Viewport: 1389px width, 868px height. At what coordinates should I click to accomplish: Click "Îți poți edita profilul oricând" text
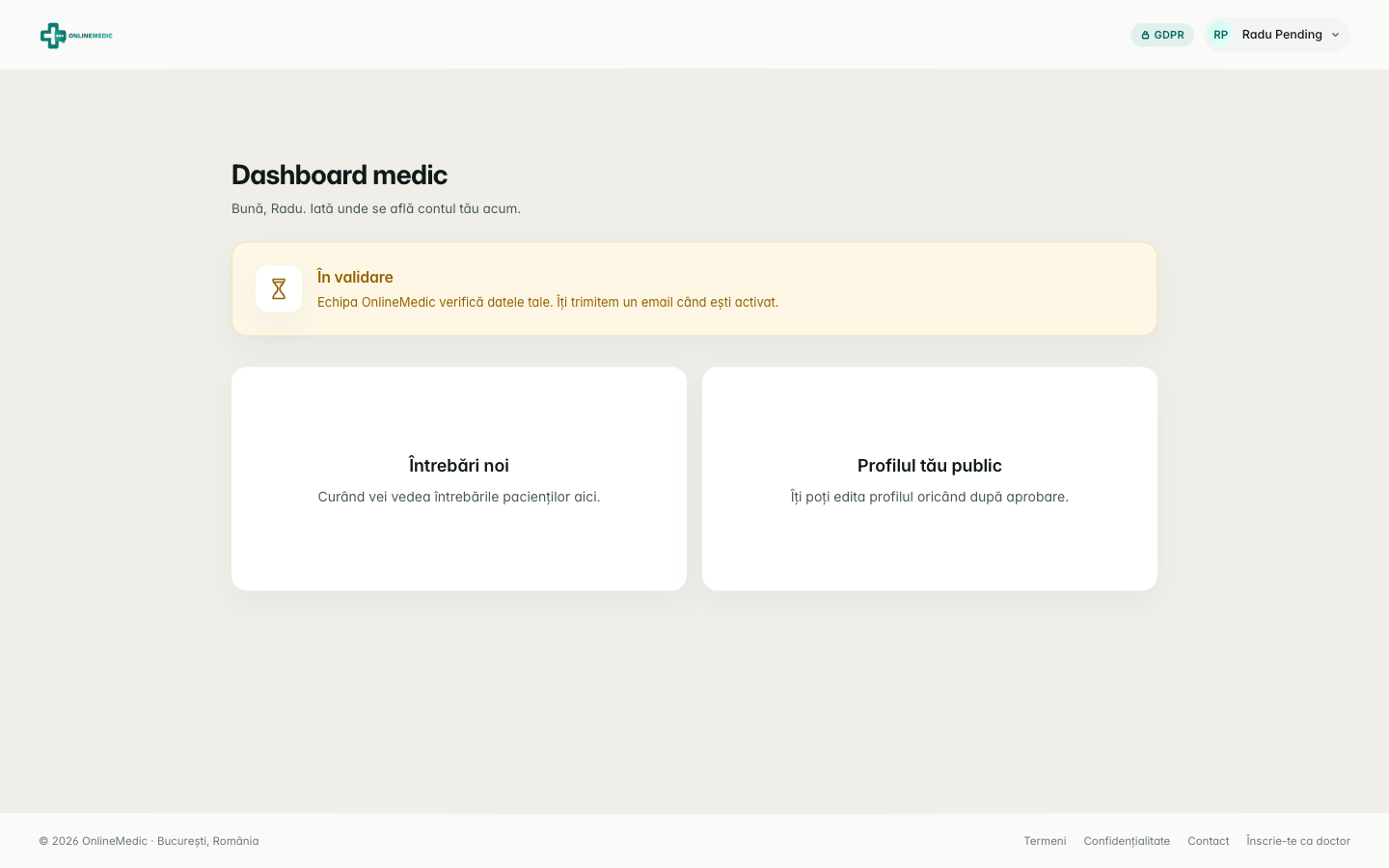click(x=930, y=497)
